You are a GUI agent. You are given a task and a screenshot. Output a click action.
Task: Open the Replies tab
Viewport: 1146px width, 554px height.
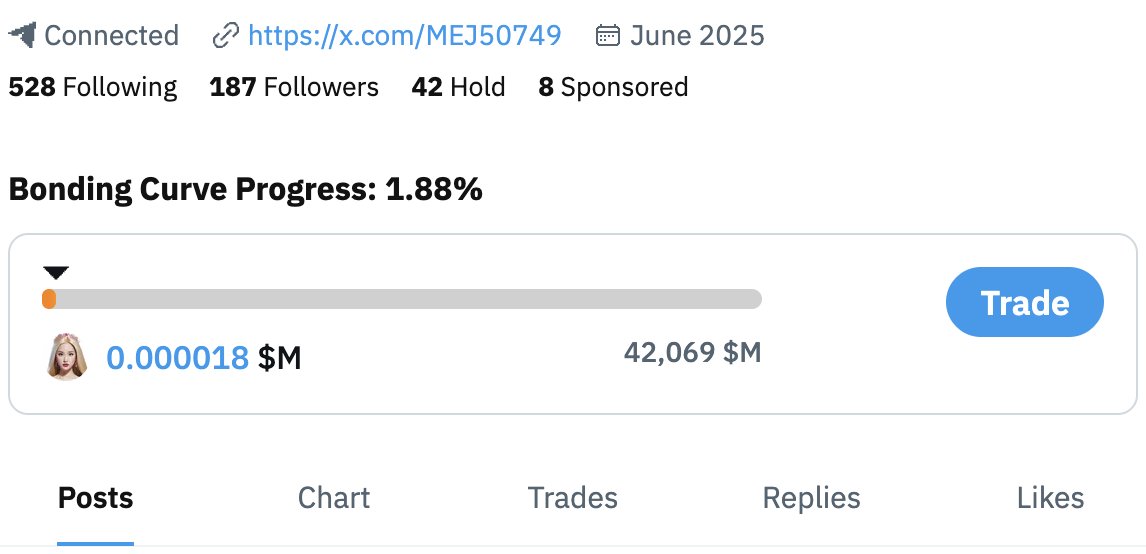pyautogui.click(x=811, y=498)
